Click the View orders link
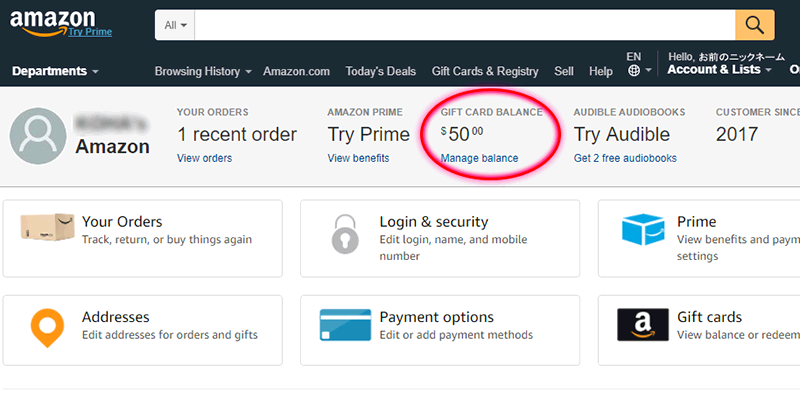The image size is (800, 406). click(x=204, y=158)
